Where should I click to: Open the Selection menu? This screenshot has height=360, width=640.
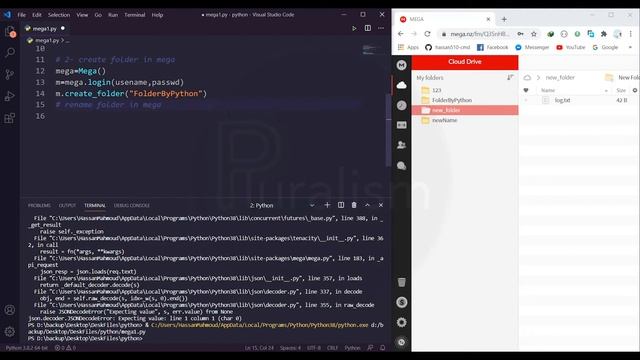click(59, 15)
